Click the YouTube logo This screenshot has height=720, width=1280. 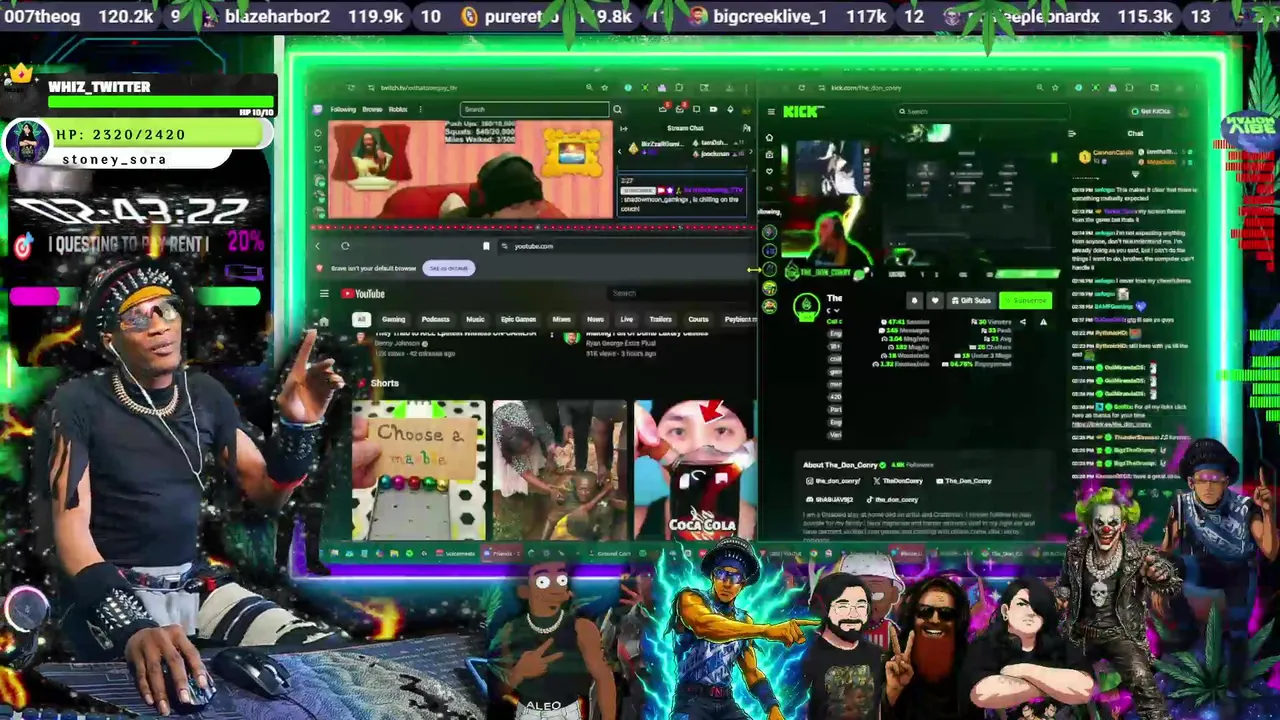coord(362,294)
